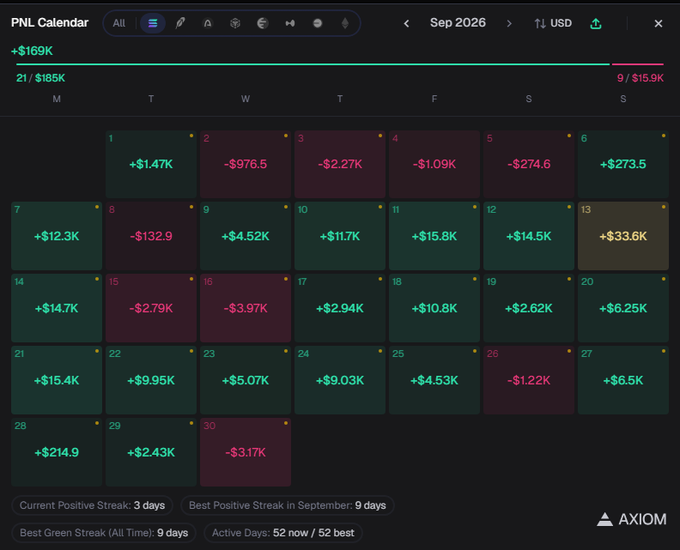Screen dimensions: 680x550
Task: Open day 8 showing -$132.9
Action: pyautogui.click(x=151, y=236)
